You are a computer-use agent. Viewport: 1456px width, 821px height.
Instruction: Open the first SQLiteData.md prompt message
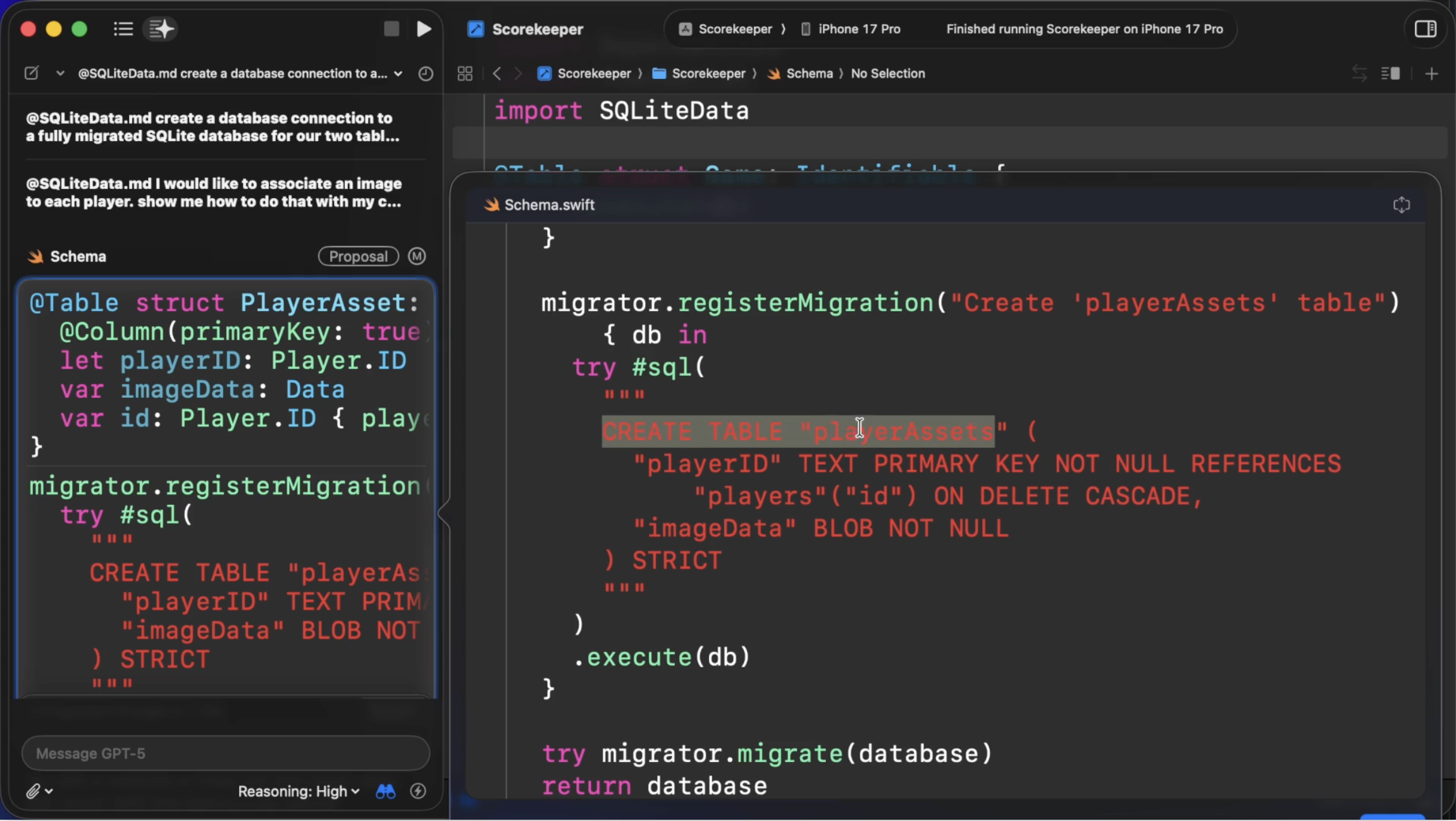click(213, 127)
